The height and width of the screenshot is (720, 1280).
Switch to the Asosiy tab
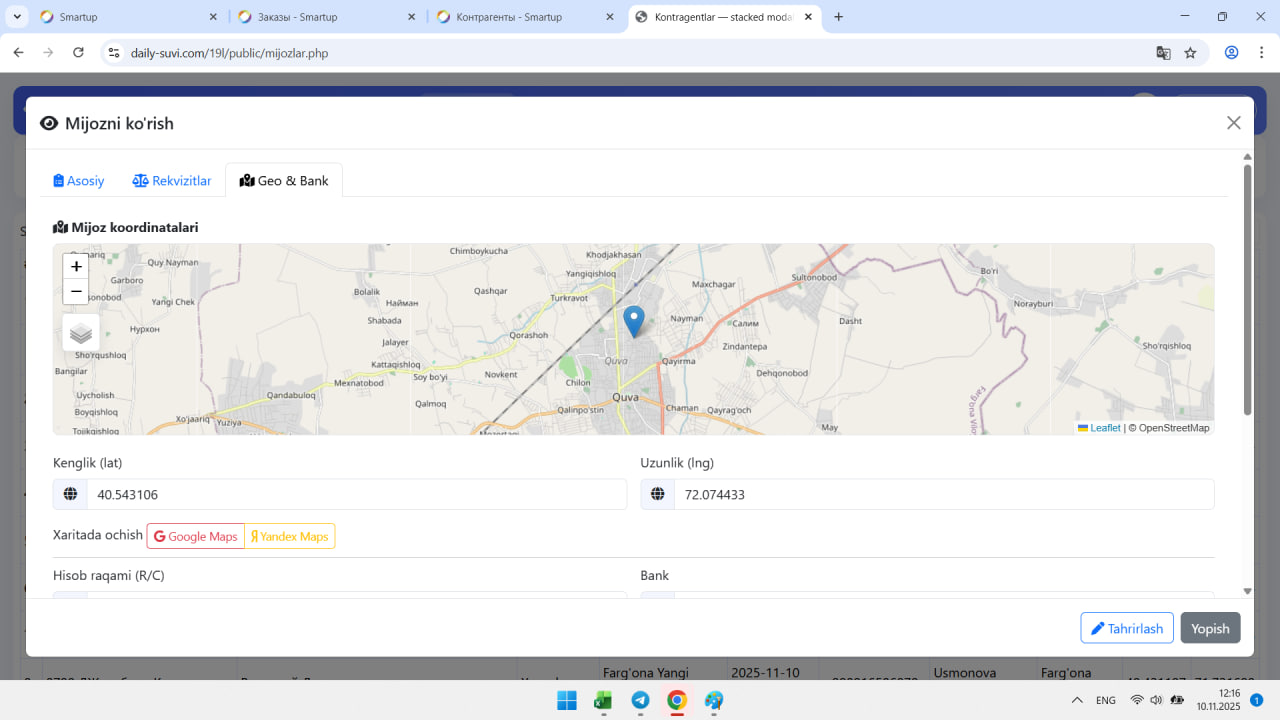[79, 181]
